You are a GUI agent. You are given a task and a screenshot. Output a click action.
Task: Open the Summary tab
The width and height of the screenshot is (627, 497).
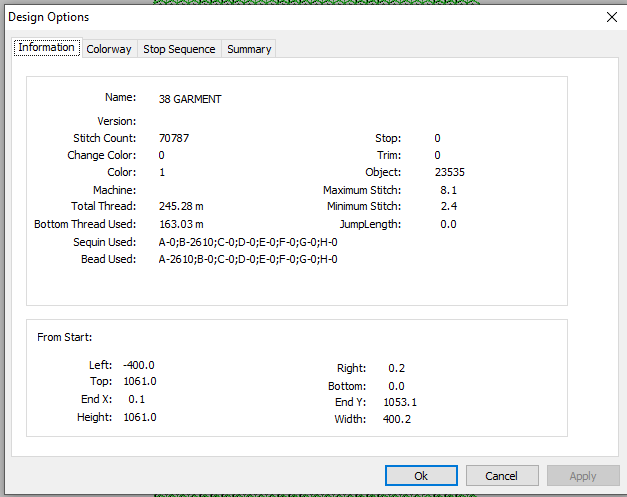(x=249, y=49)
